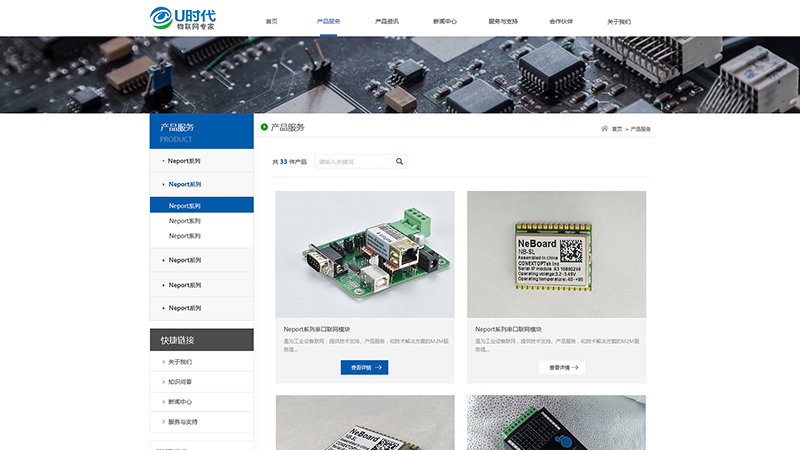This screenshot has width=800, height=450.
Task: Click the magnifier search icon in the keyword box
Action: [x=399, y=161]
